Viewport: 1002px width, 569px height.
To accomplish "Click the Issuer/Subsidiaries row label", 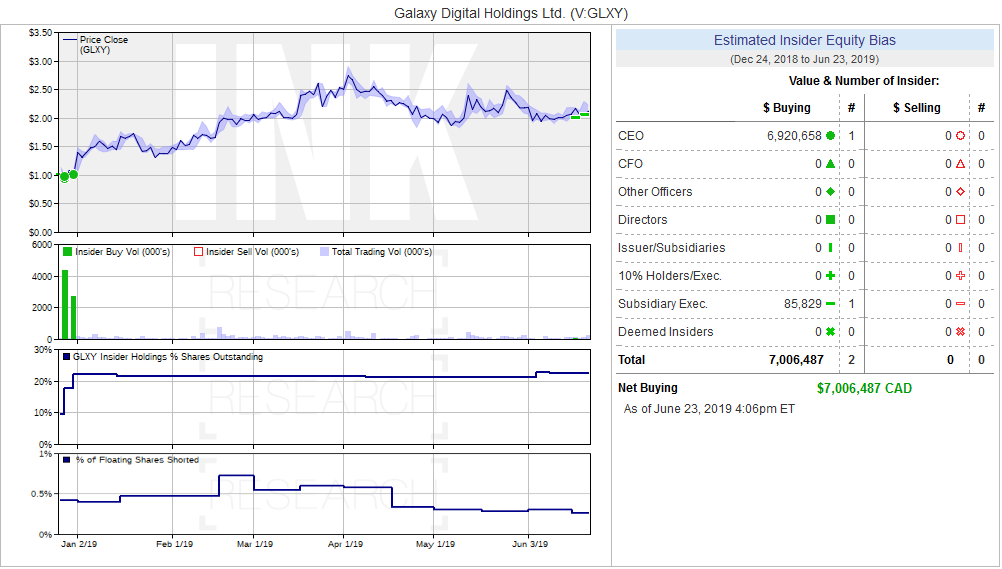I will pyautogui.click(x=672, y=247).
